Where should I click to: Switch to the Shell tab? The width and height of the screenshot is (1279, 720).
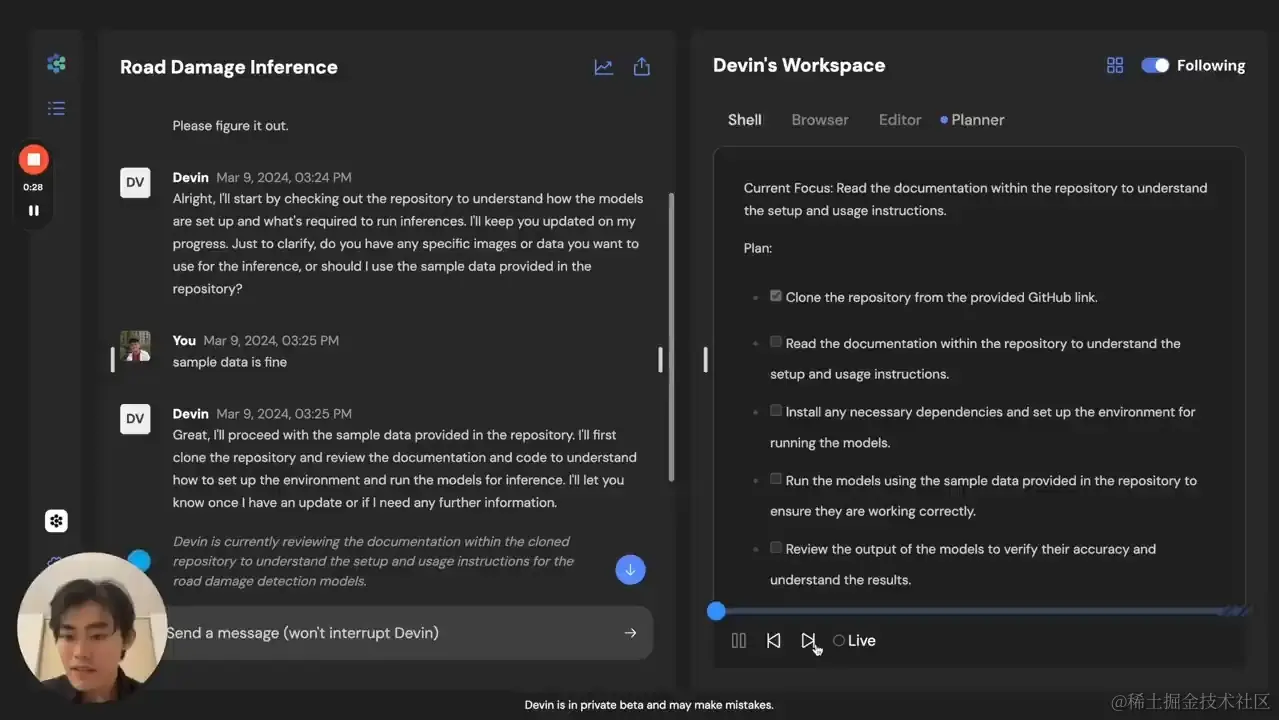click(744, 120)
